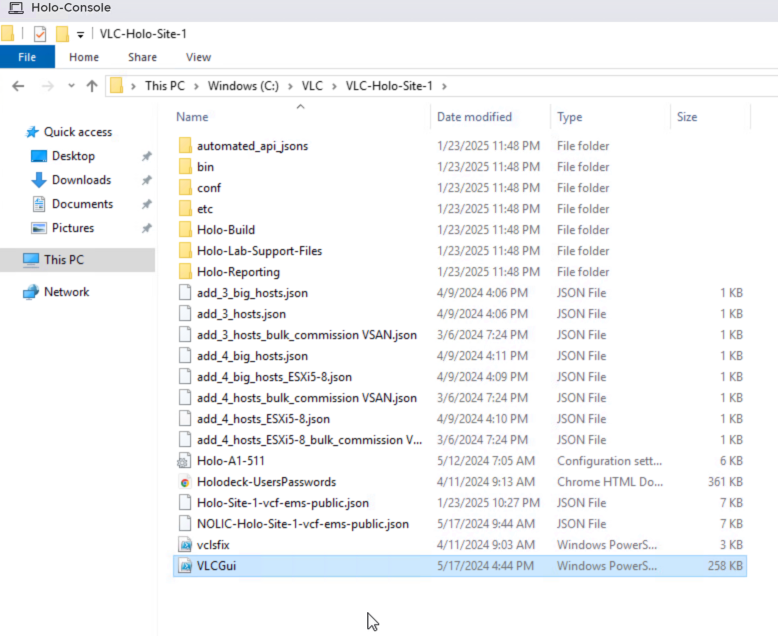Sort by the Name column header
The image size is (778, 636).
192,117
